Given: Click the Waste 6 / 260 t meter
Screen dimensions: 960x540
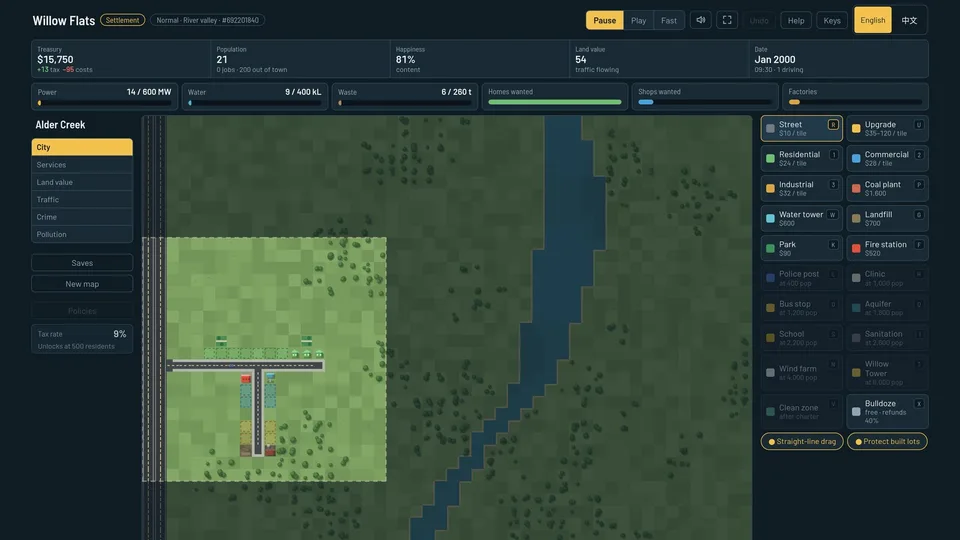Looking at the screenshot, I should 405,97.
